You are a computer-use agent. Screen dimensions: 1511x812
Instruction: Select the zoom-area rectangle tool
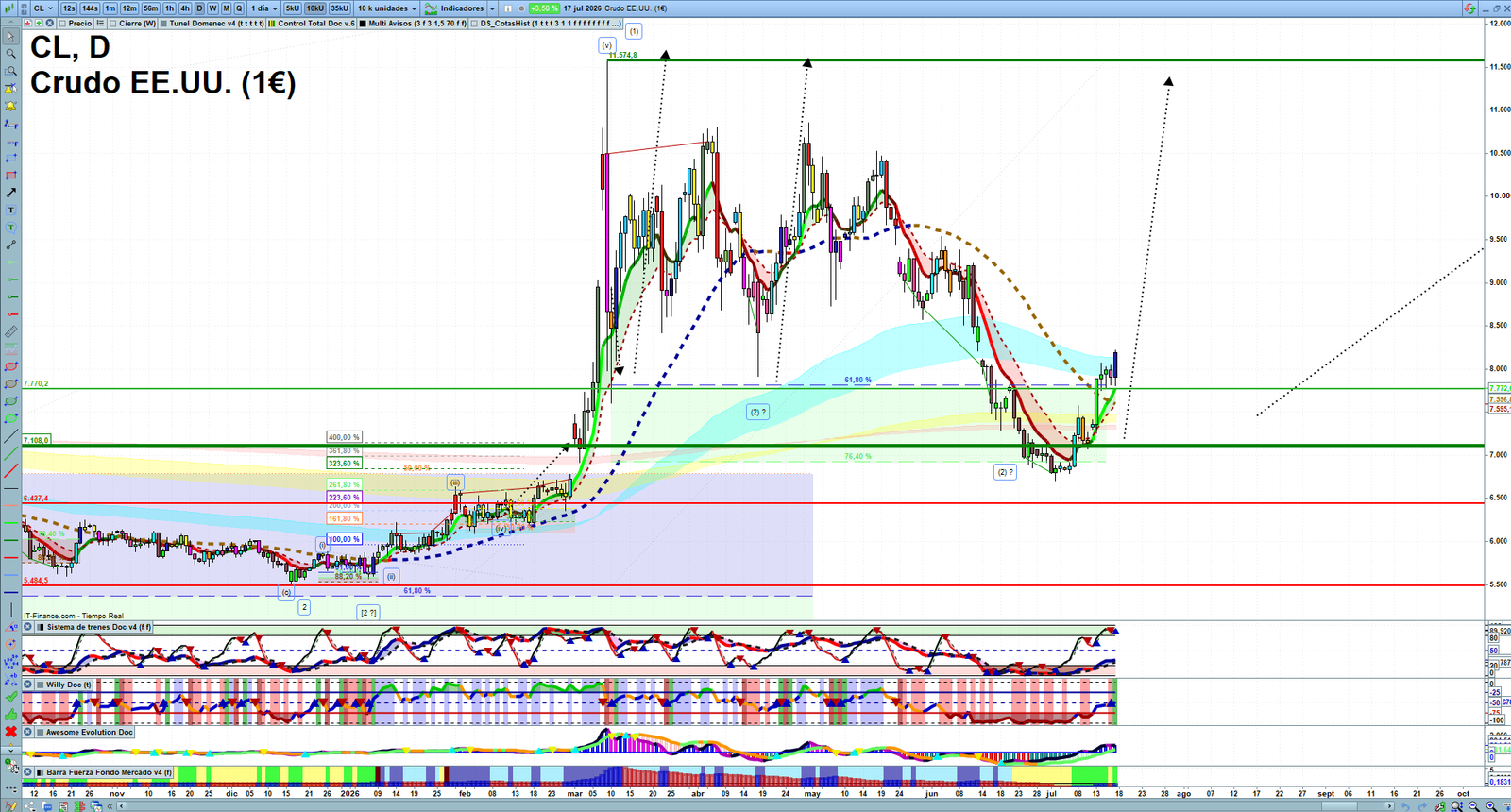click(x=10, y=71)
